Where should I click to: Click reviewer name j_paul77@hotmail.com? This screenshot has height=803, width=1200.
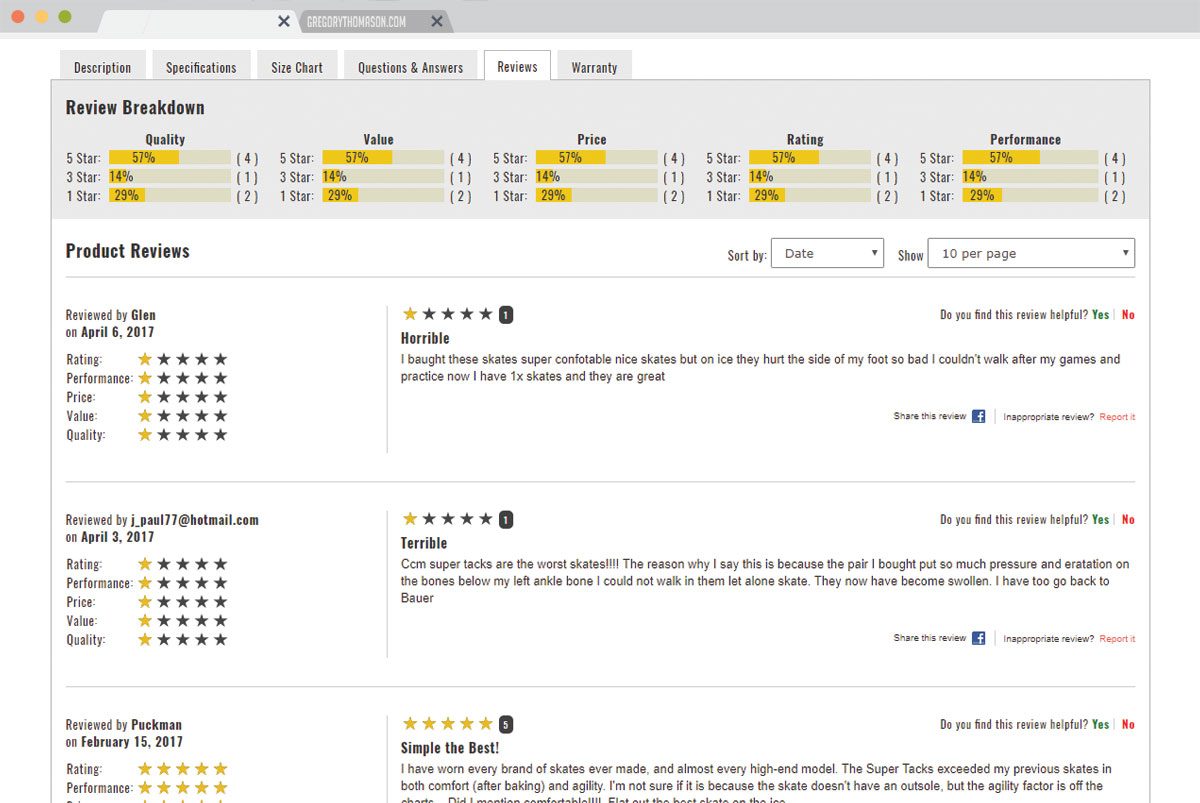[x=195, y=520]
